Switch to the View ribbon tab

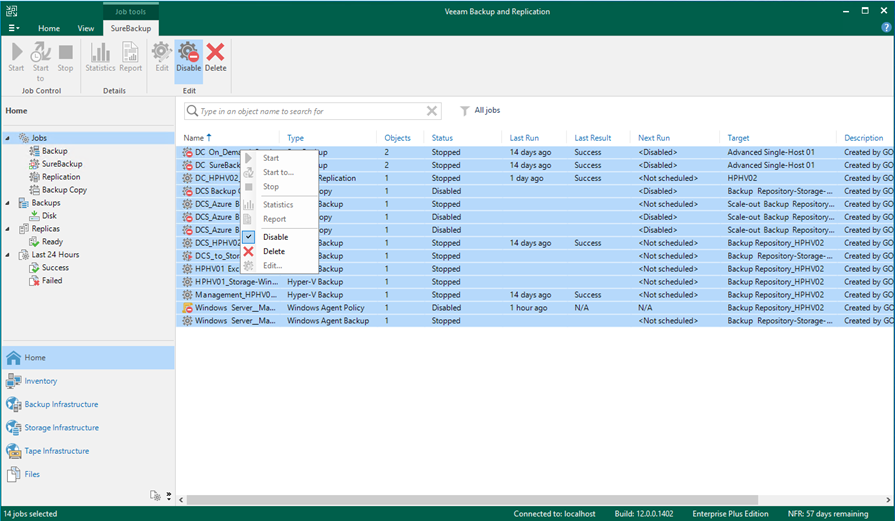(x=86, y=28)
